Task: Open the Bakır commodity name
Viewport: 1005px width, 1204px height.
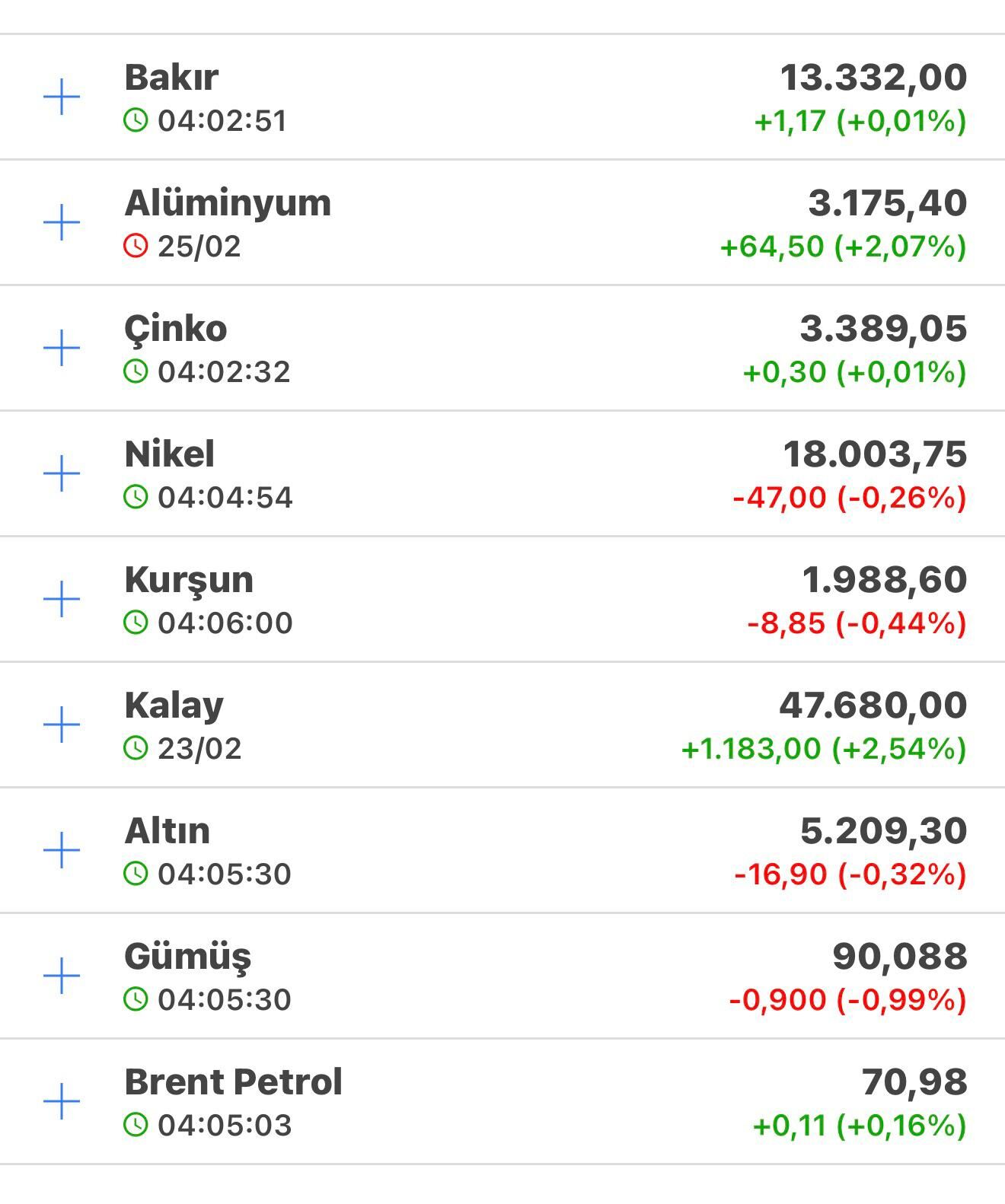Action: (171, 78)
